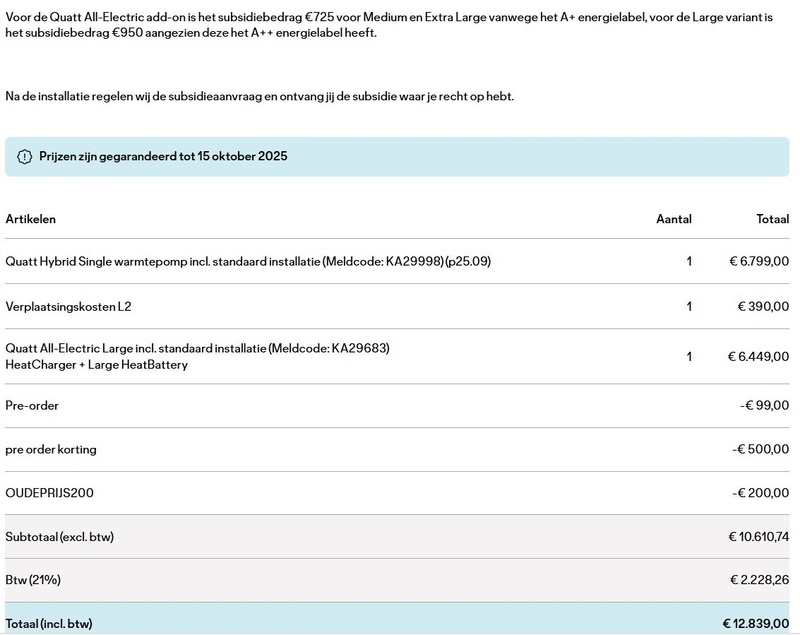Click the price guarantee date banner text
Image resolution: width=800 pixels, height=635 pixels.
tap(164, 157)
